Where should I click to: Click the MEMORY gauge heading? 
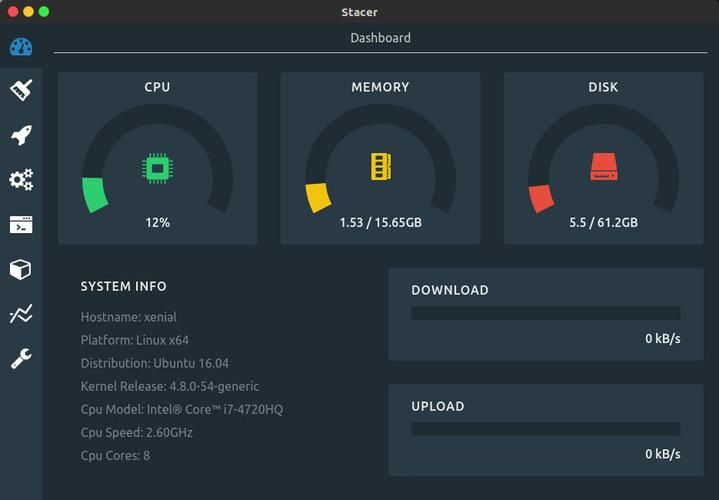(x=381, y=87)
